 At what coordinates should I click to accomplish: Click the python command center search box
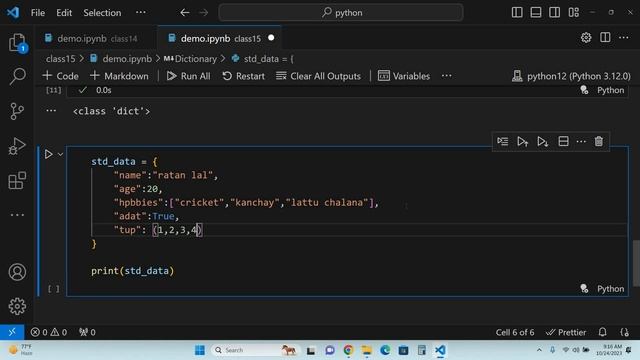point(341,13)
